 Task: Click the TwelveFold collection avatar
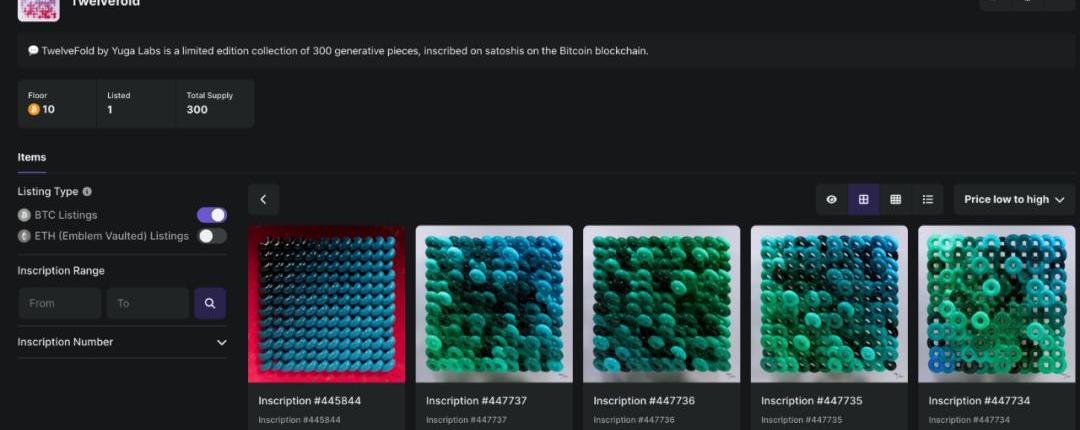[x=38, y=8]
